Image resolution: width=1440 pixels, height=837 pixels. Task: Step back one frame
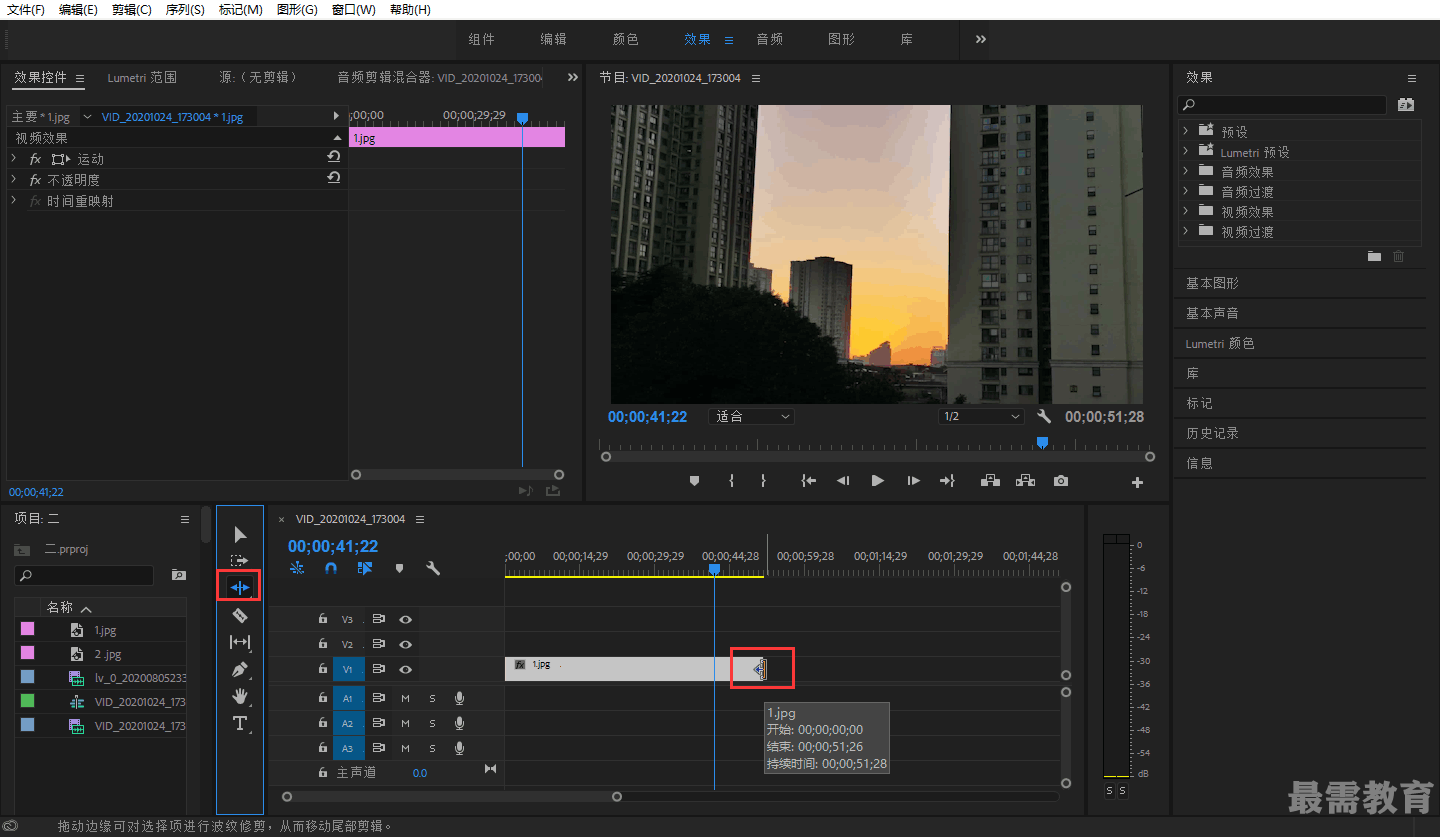843,481
